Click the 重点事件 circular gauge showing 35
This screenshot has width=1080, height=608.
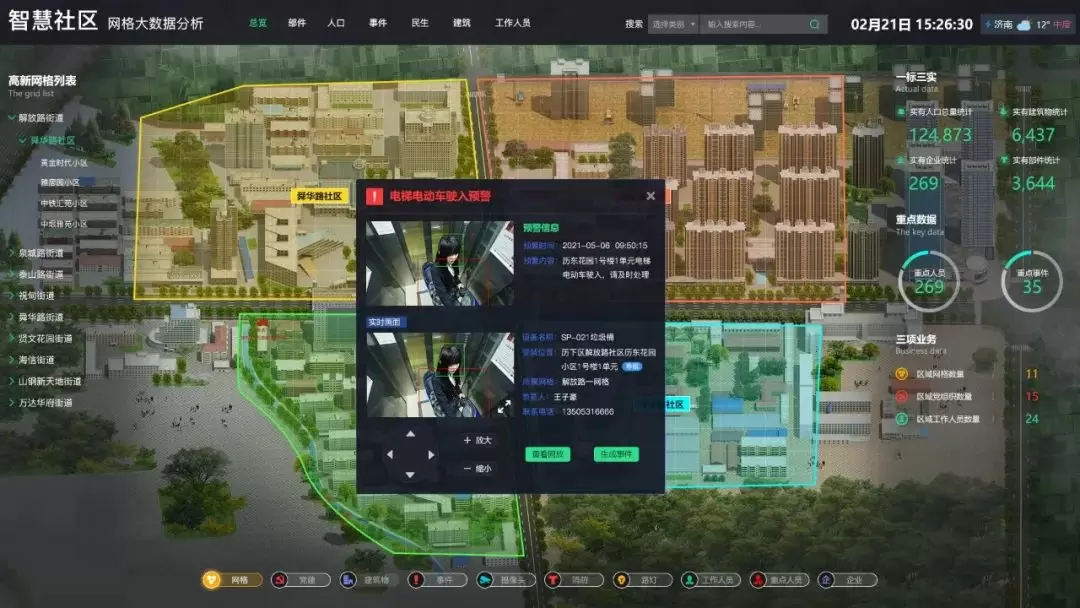point(1031,281)
